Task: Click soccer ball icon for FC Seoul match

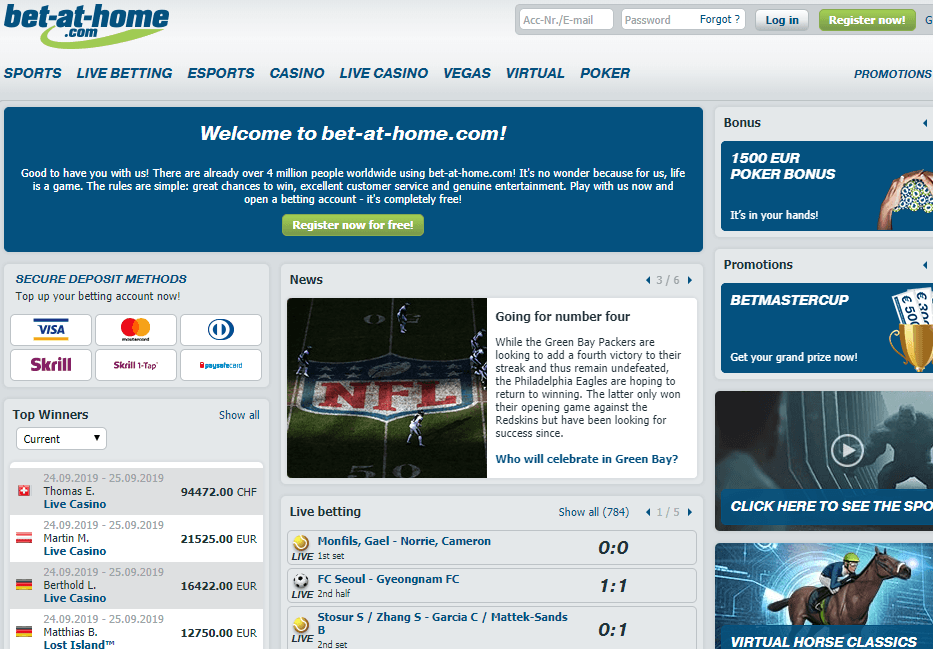Action: click(x=301, y=581)
